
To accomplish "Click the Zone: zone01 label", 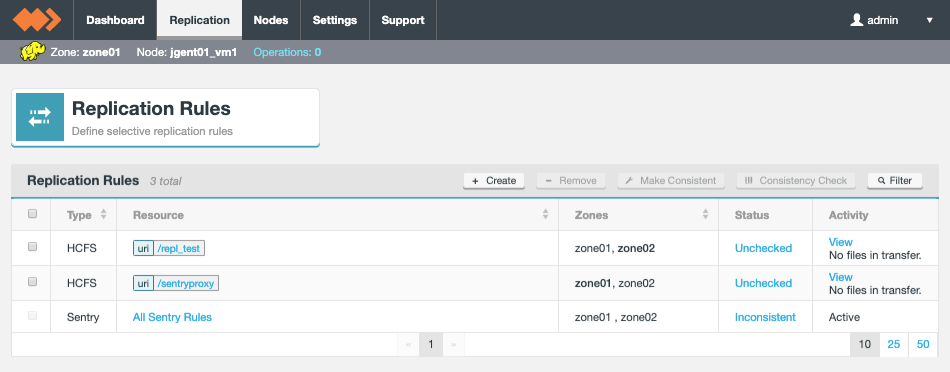I will point(85,52).
